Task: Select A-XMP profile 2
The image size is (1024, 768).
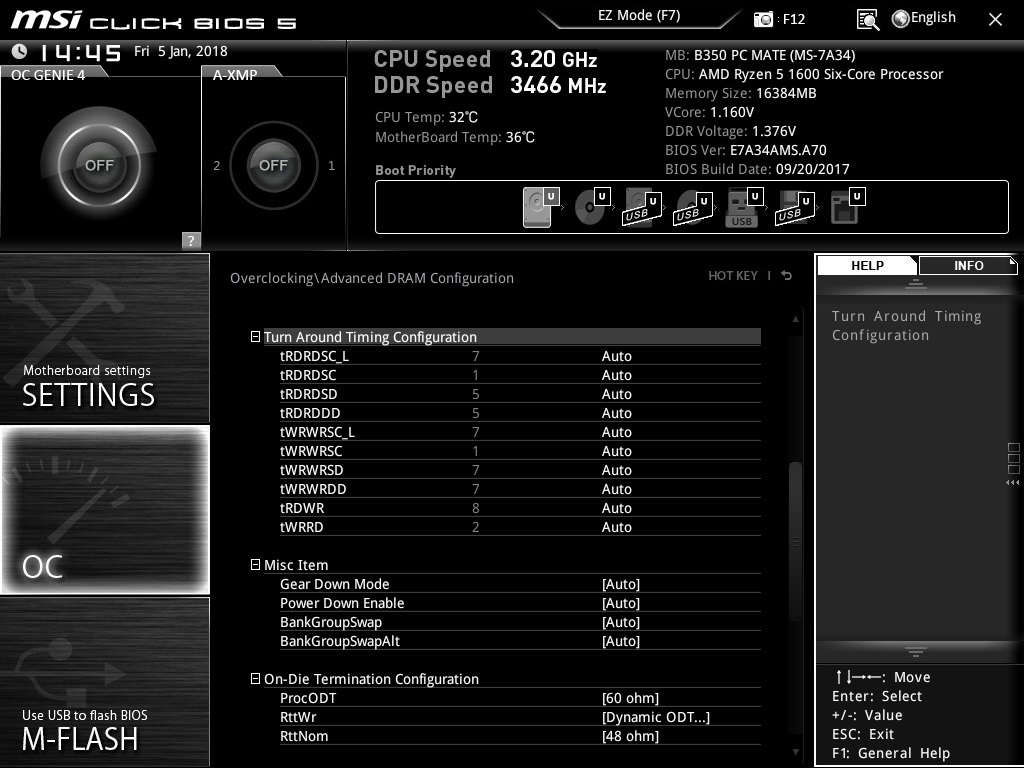Action: click(217, 166)
